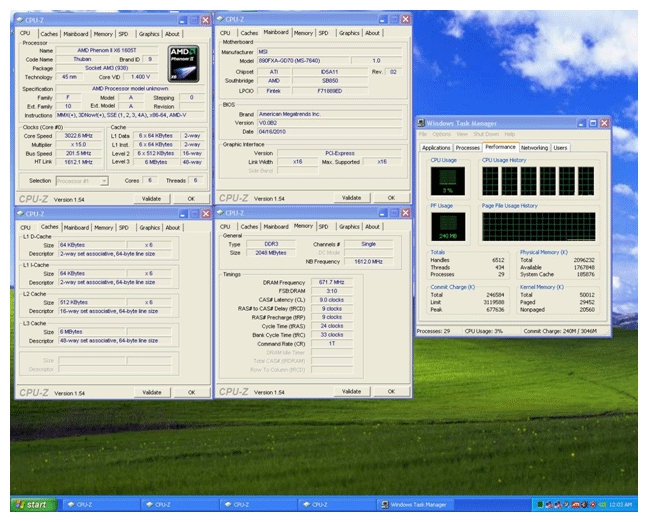Open Memory tab in the top-left CPU-Z window
The height and width of the screenshot is (522, 648).
(103, 34)
